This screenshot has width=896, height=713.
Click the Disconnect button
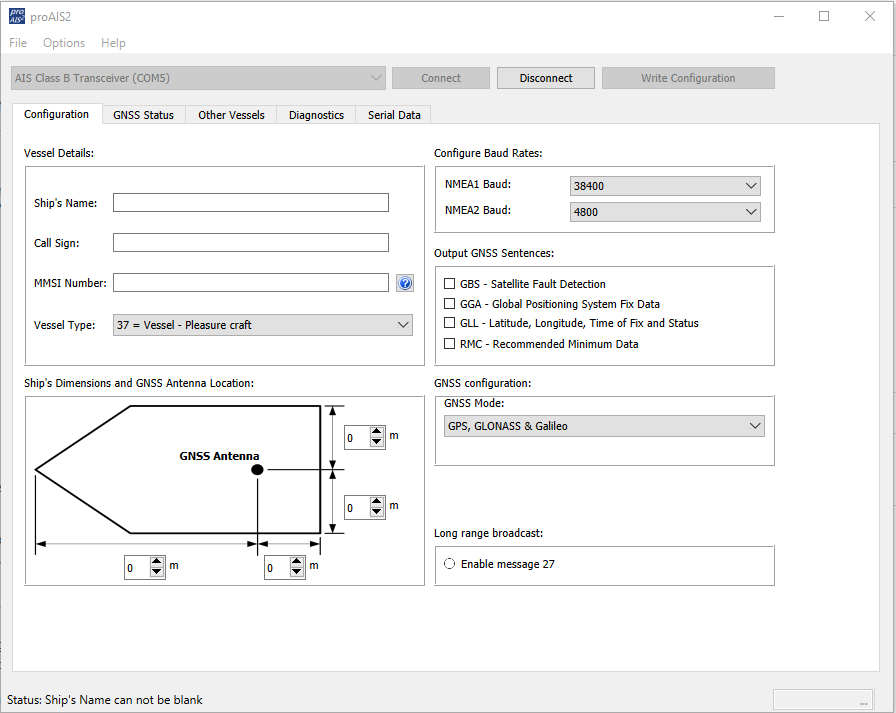tap(546, 78)
